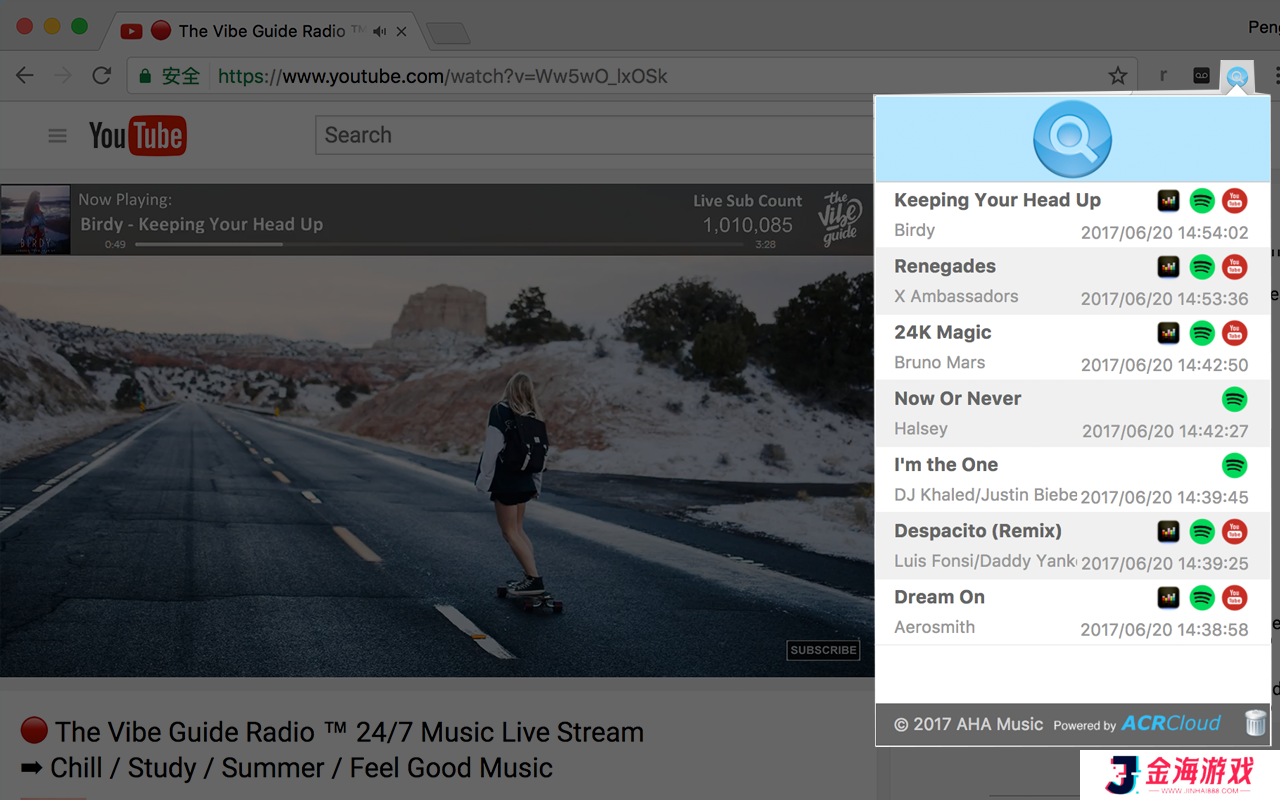Click the AHA Music extension toolbar icon
The image size is (1280, 800).
1238,76
